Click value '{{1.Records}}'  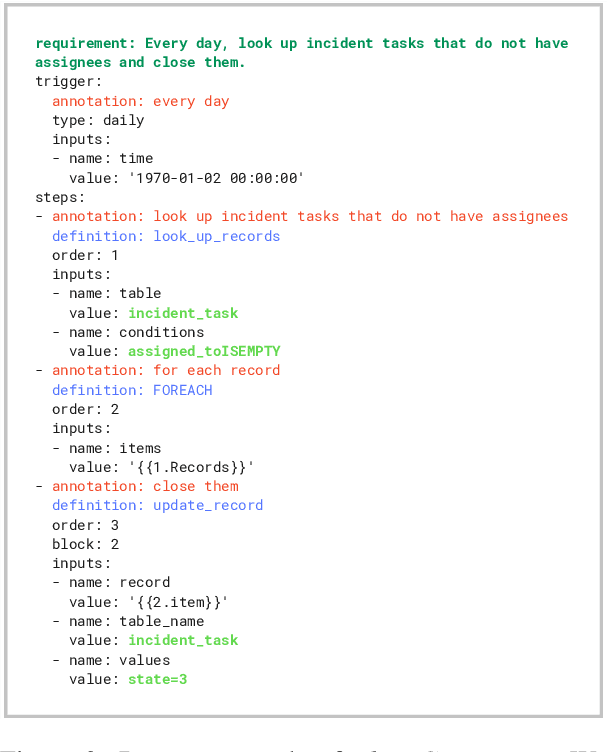[191, 468]
